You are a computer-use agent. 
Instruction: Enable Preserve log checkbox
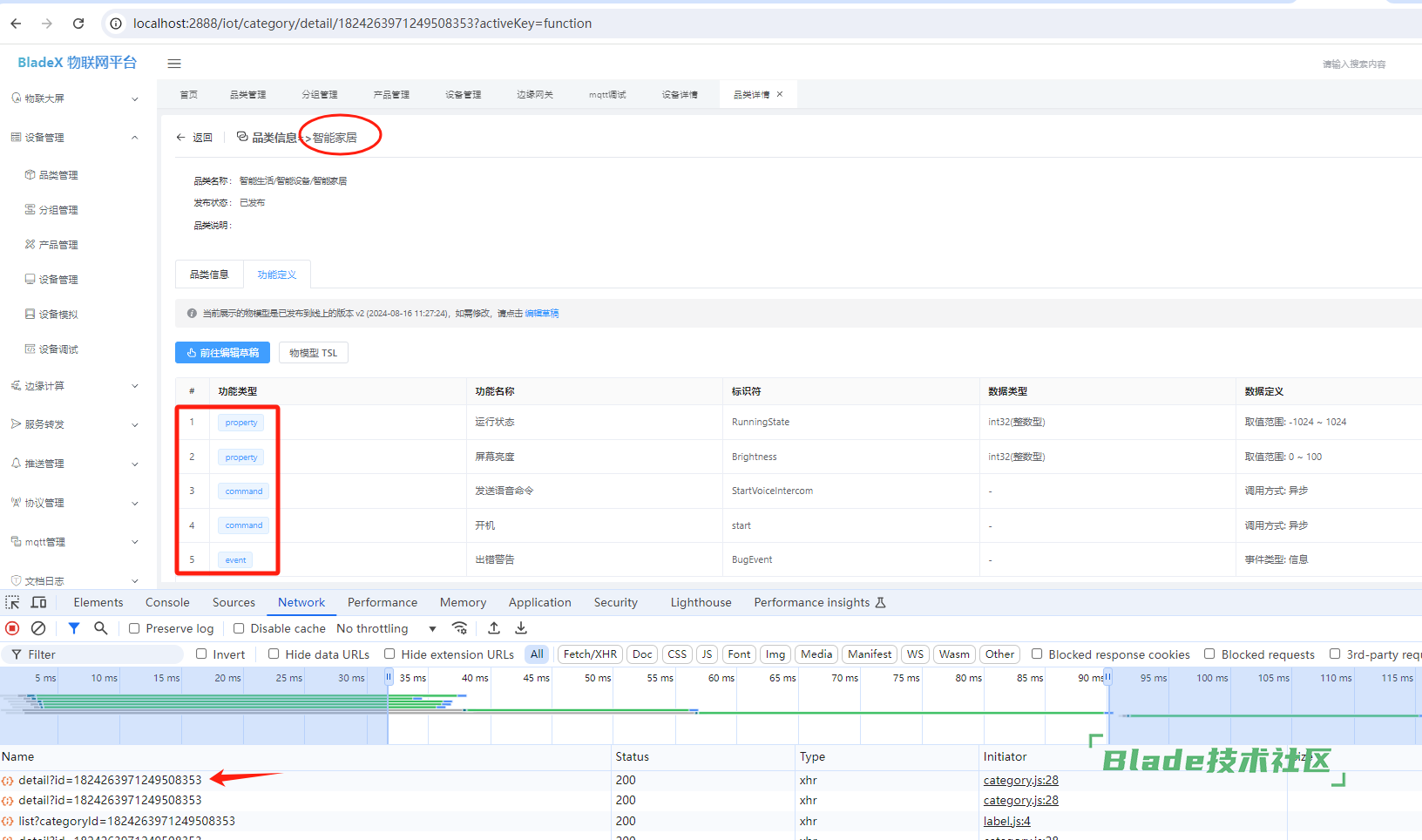(x=134, y=628)
